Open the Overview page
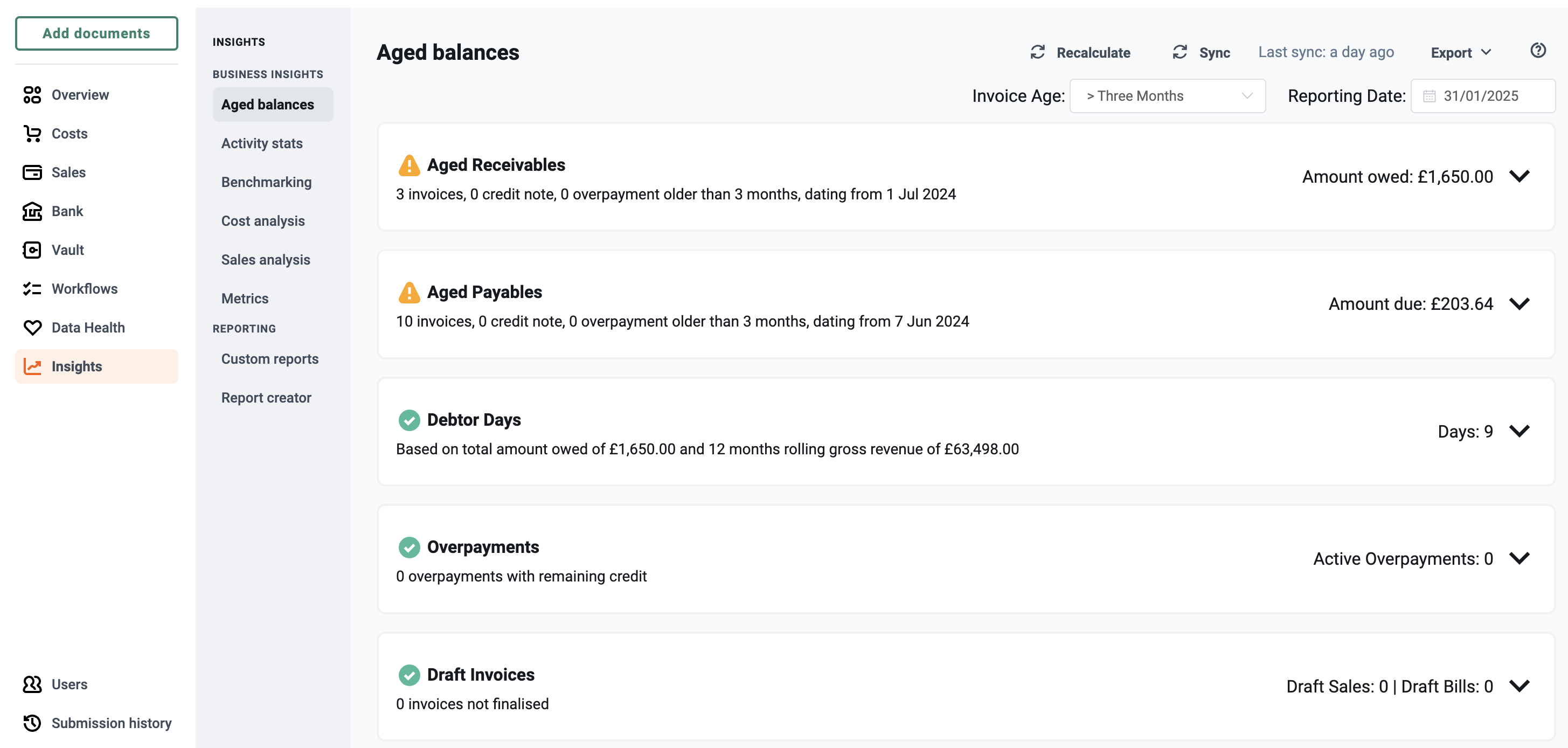Viewport: 1568px width, 748px height. coord(97,95)
